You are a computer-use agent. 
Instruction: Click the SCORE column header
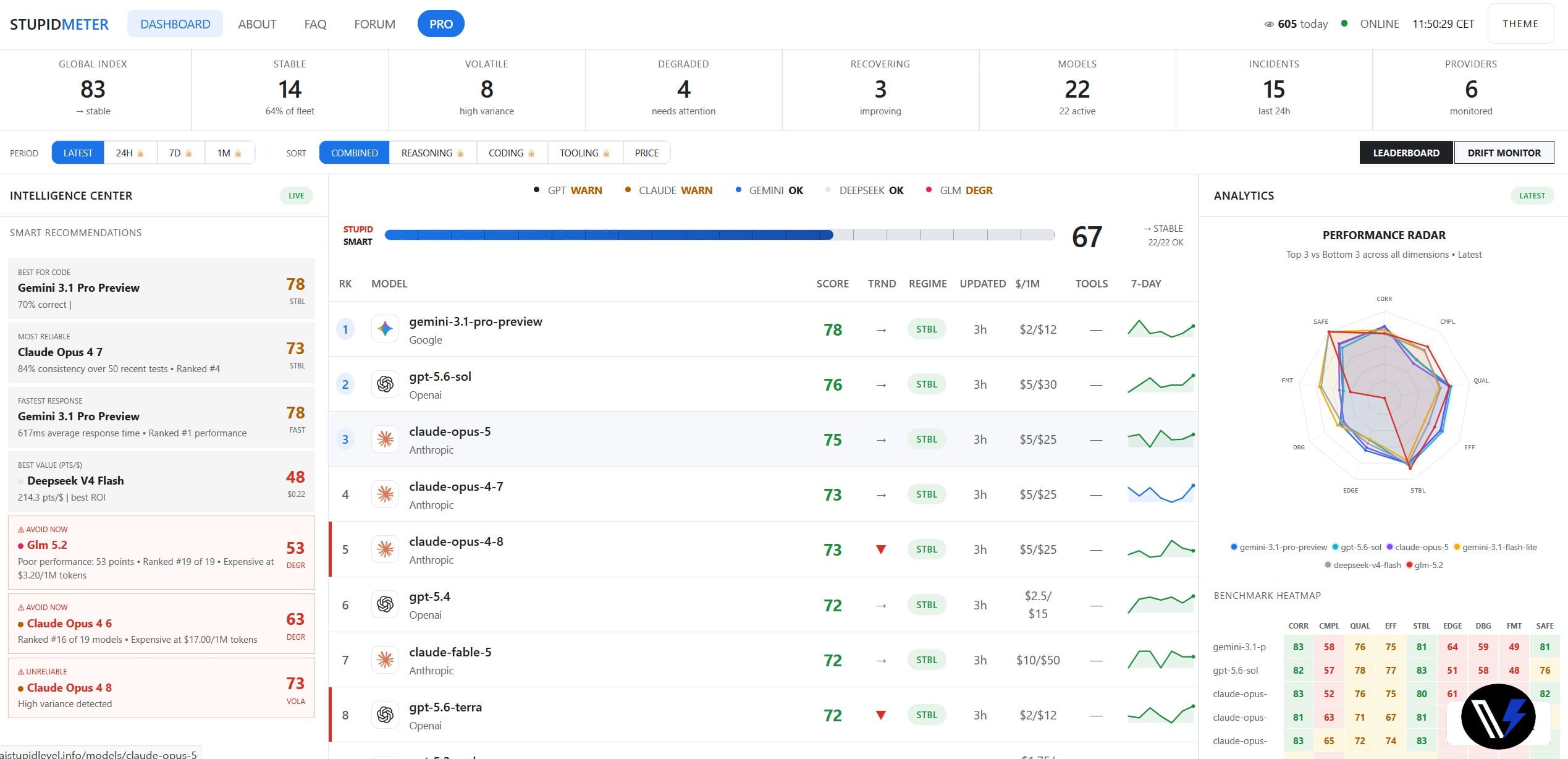tap(832, 284)
